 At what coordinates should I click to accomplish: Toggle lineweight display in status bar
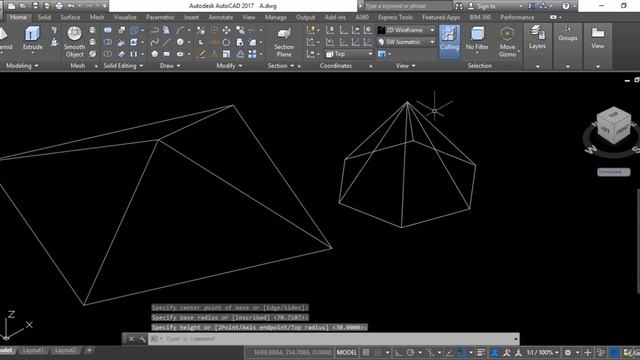point(481,352)
